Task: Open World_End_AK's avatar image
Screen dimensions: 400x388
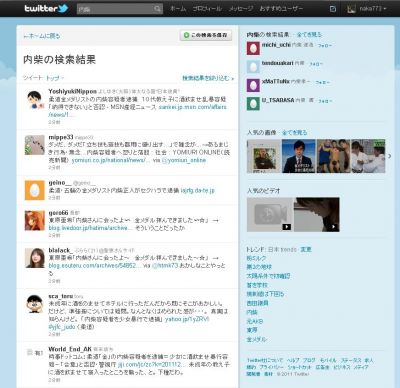Action: click(x=35, y=353)
